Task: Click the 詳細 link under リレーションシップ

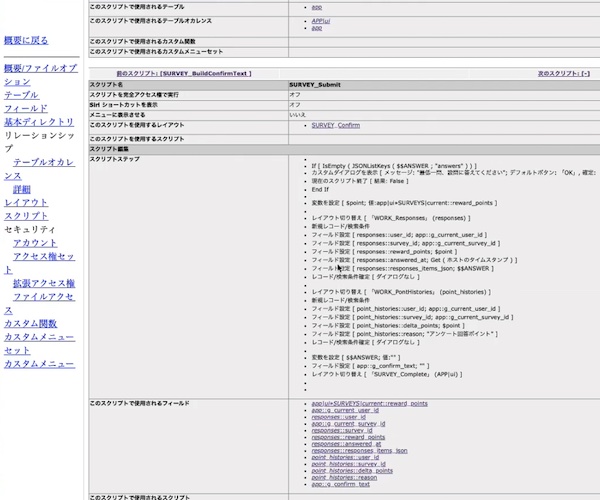Action: [21, 189]
